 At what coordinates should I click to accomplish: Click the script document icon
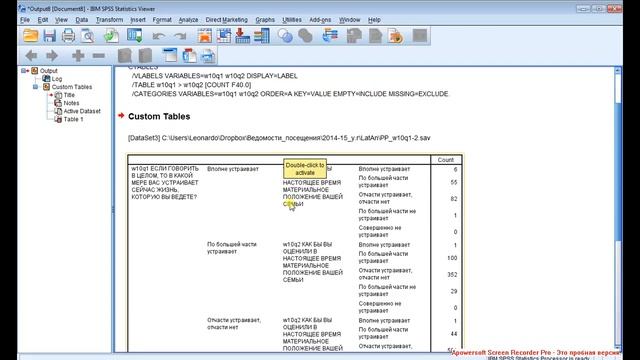coord(396,36)
